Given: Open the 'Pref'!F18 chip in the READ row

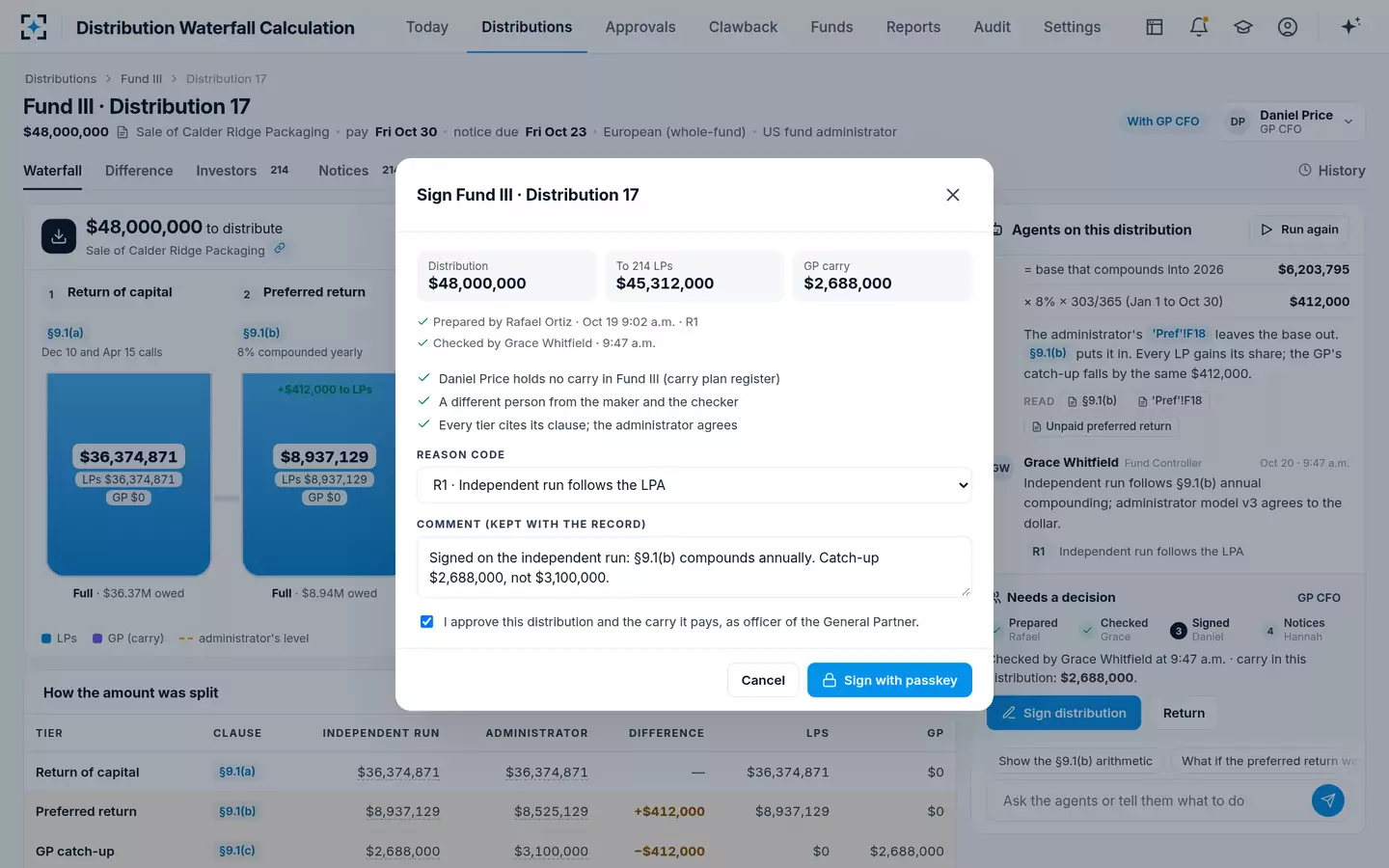Looking at the screenshot, I should 1170,401.
